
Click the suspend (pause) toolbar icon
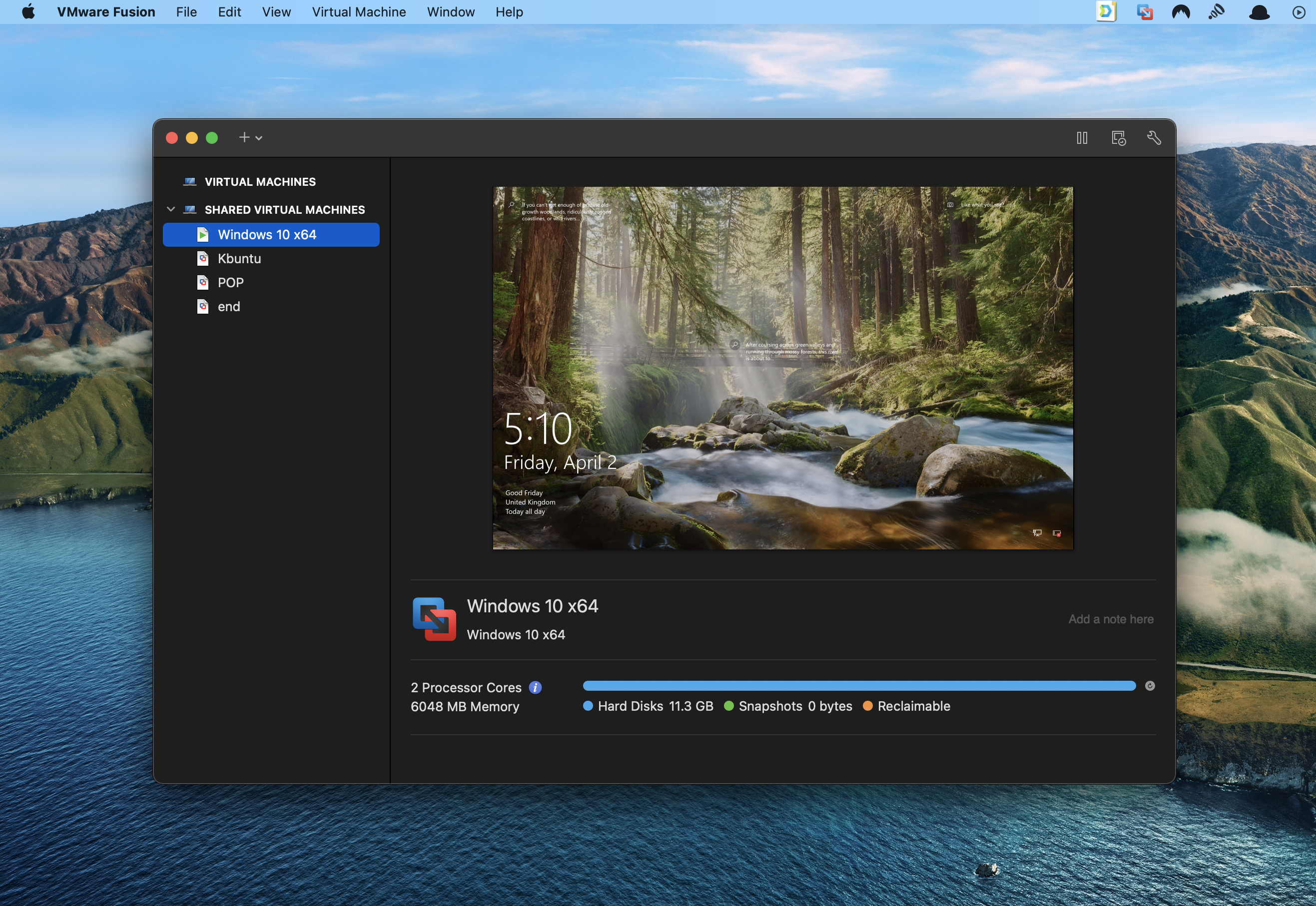click(x=1082, y=138)
